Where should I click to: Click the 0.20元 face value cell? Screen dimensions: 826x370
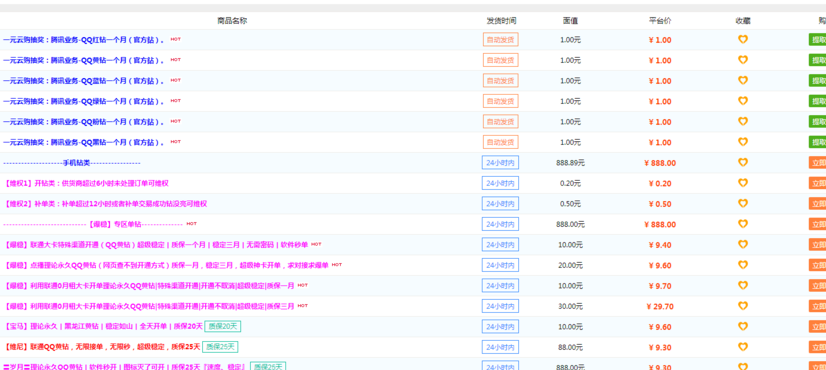[571, 183]
